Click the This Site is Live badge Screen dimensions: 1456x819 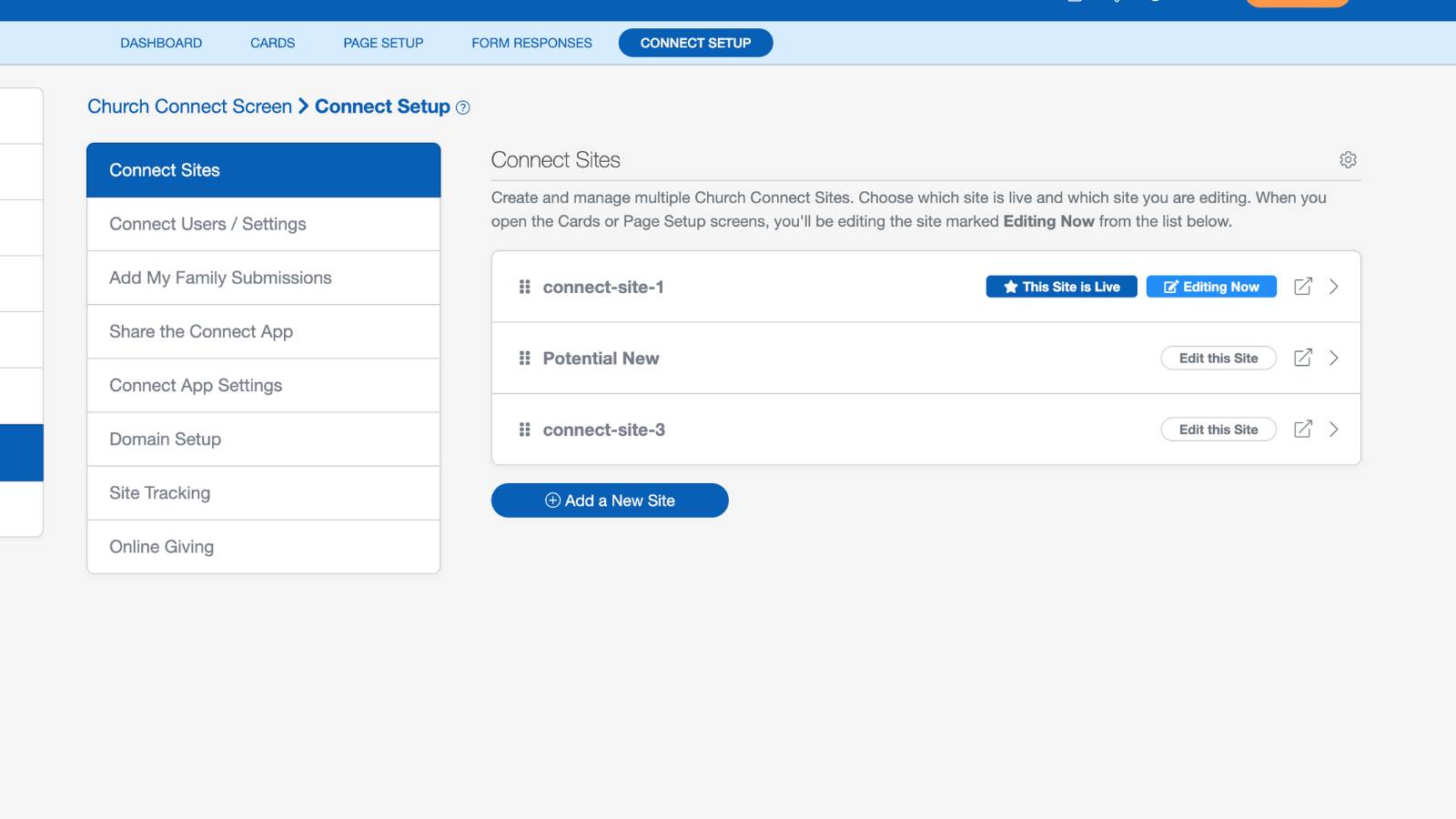pos(1061,287)
